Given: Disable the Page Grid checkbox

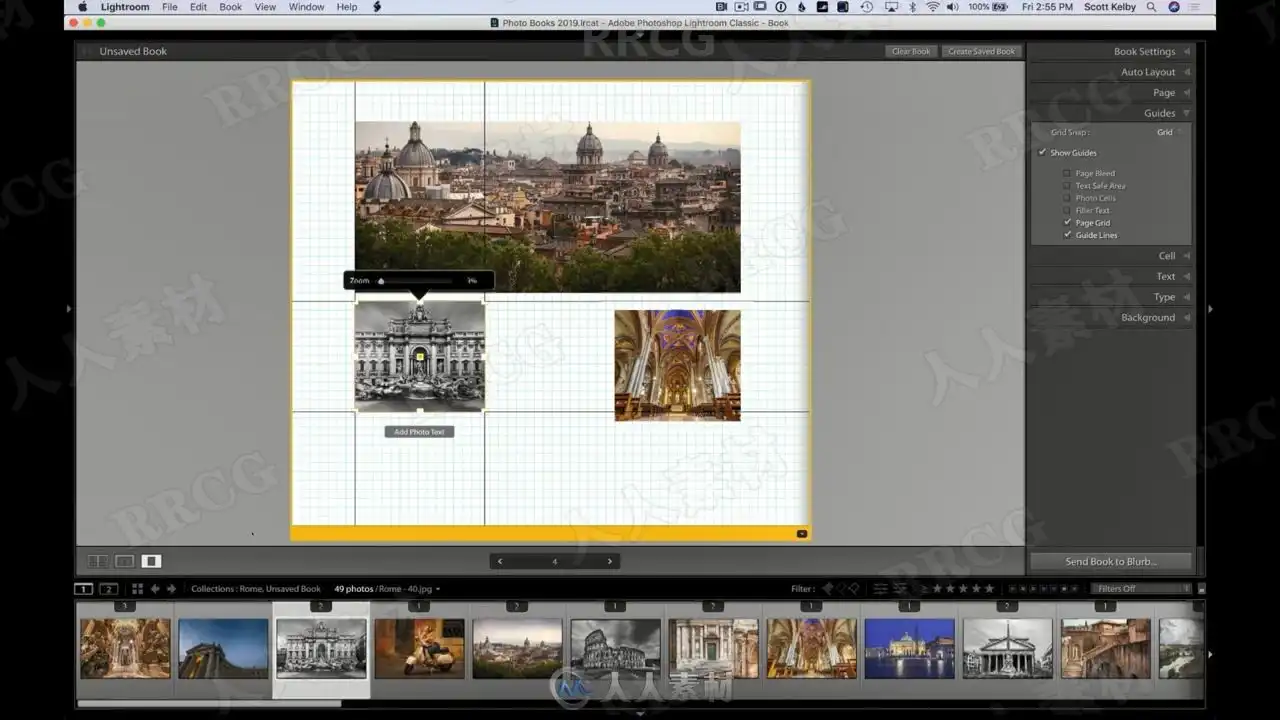Looking at the screenshot, I should click(1068, 223).
